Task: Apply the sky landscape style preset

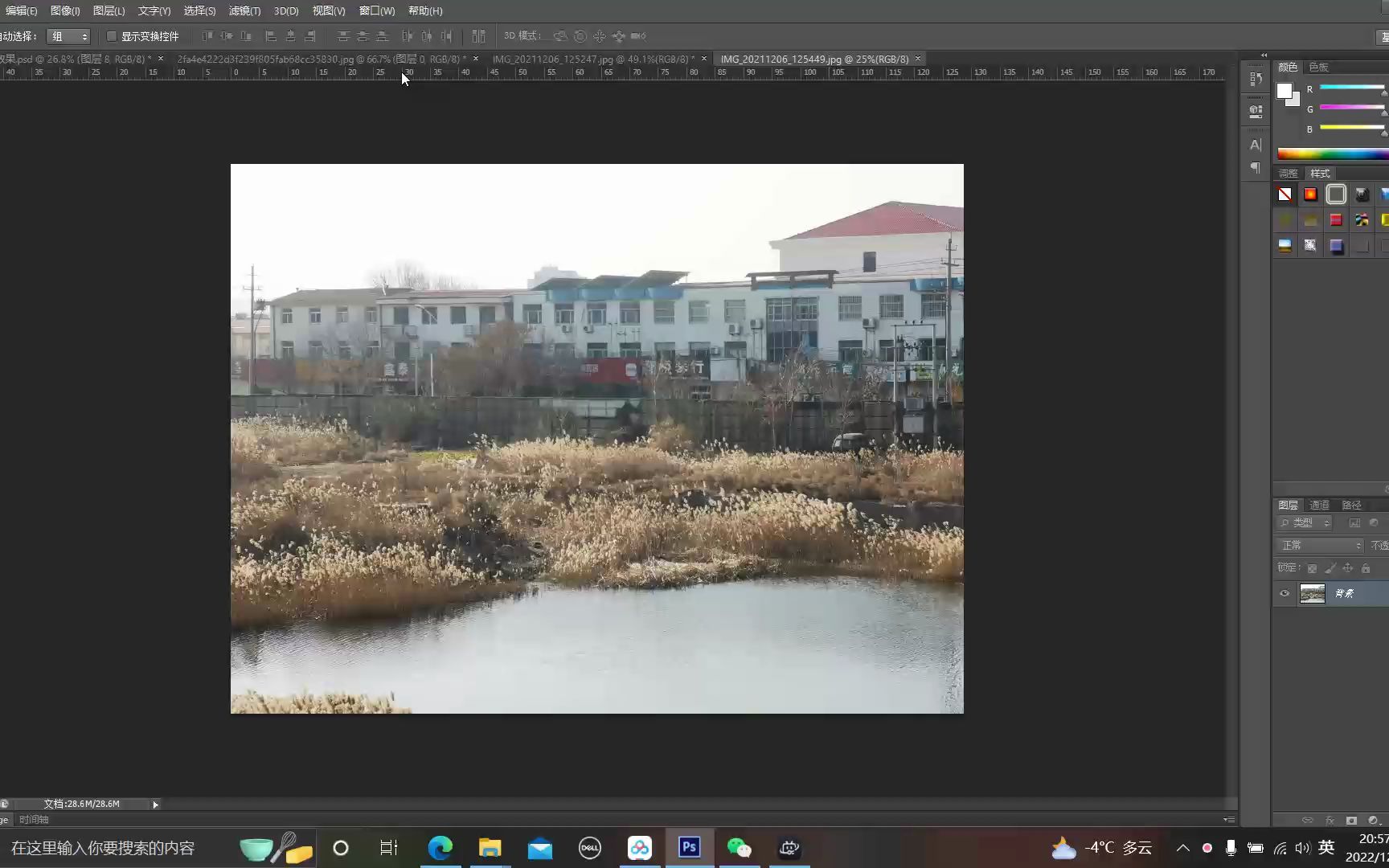Action: [1285, 246]
